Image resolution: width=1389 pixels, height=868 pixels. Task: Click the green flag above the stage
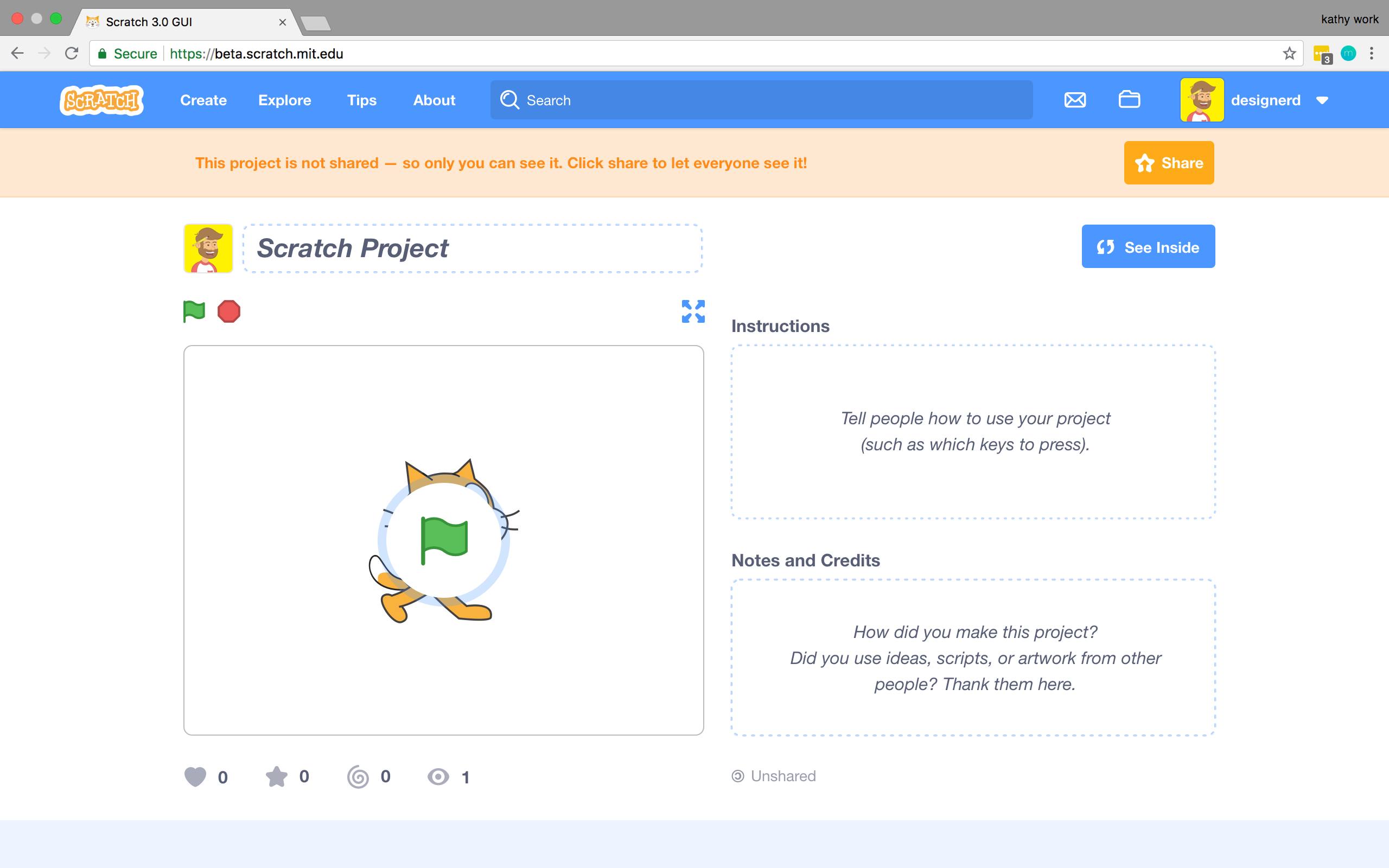(x=194, y=311)
